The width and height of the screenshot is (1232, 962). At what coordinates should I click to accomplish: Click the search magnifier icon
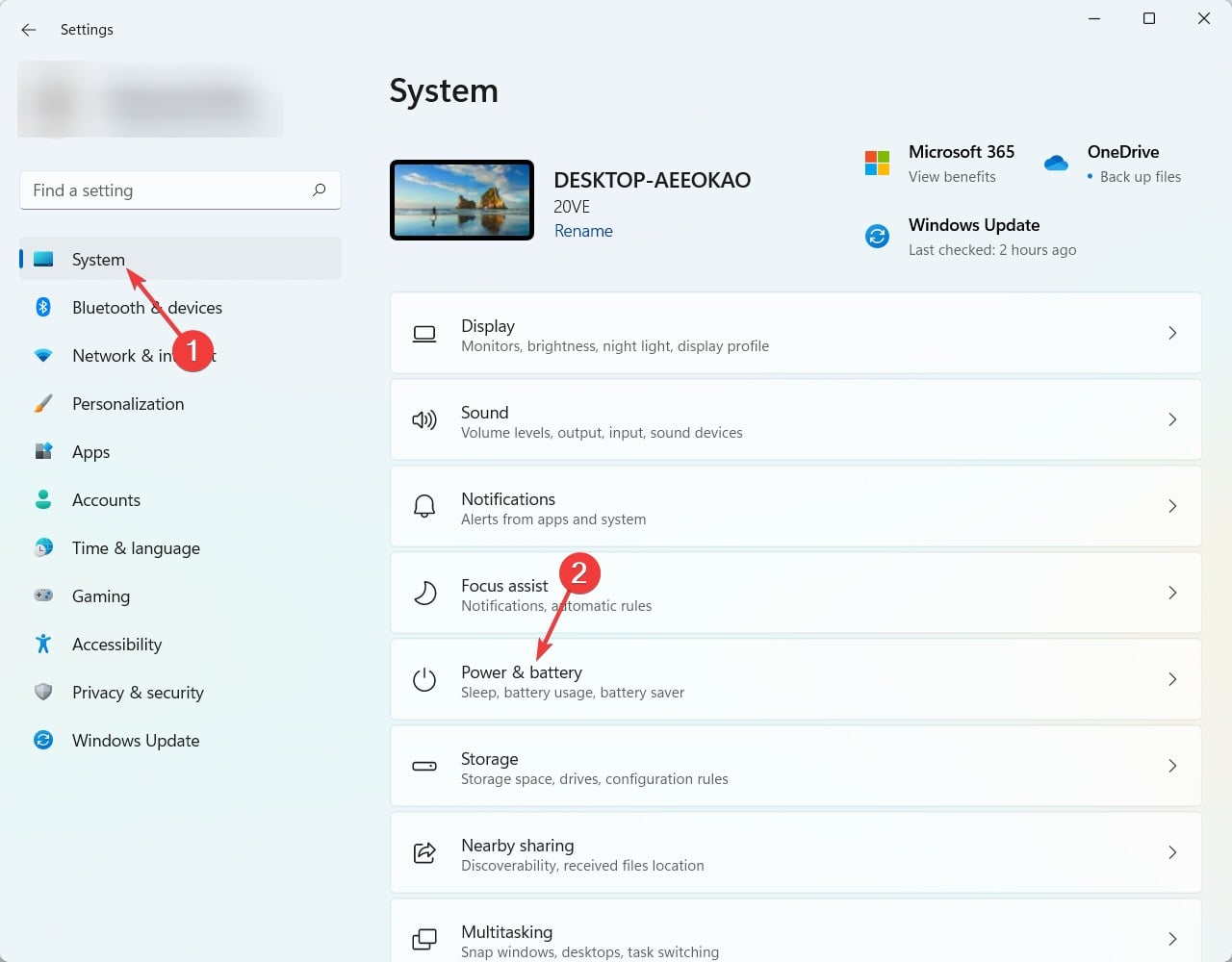[x=319, y=190]
